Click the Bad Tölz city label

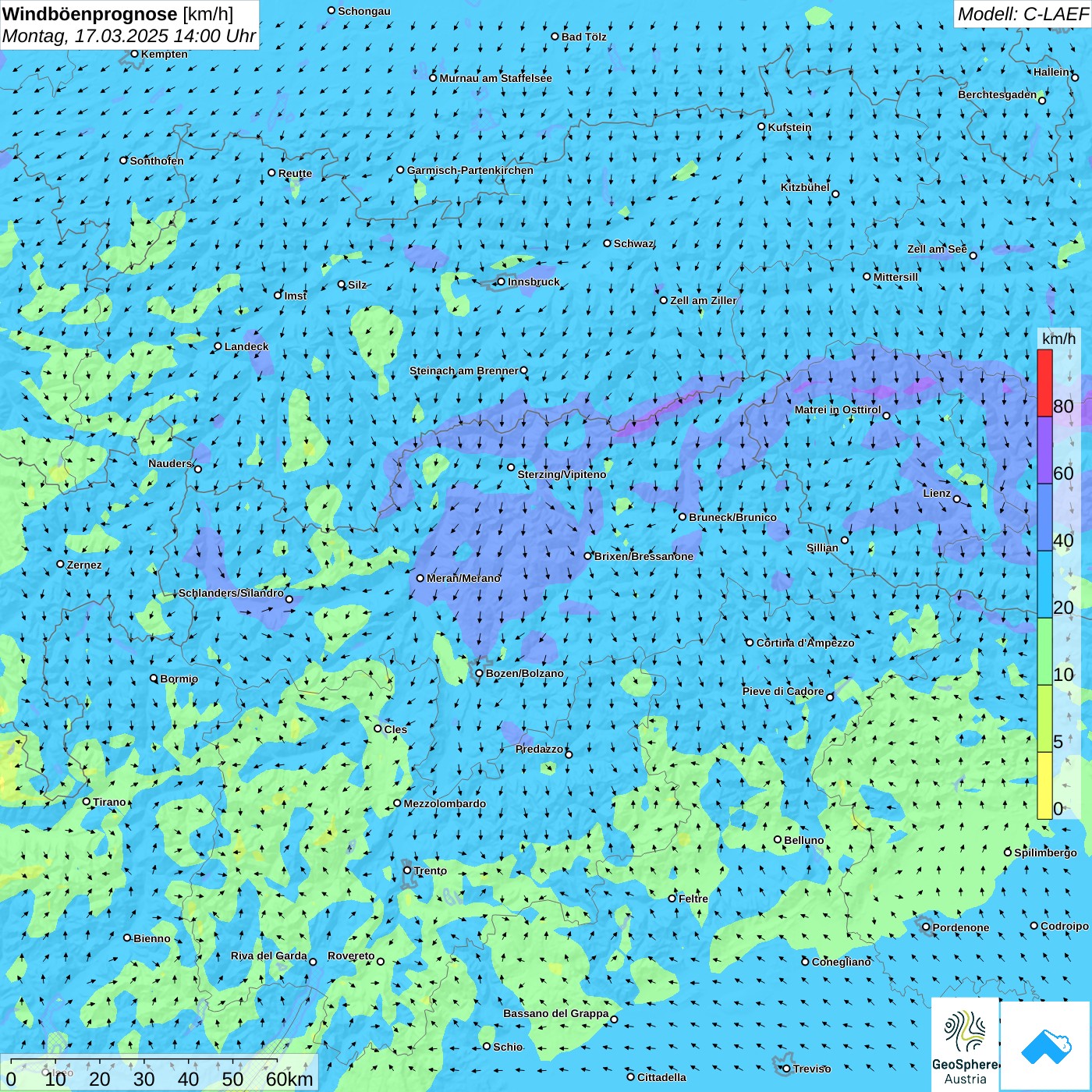583,37
